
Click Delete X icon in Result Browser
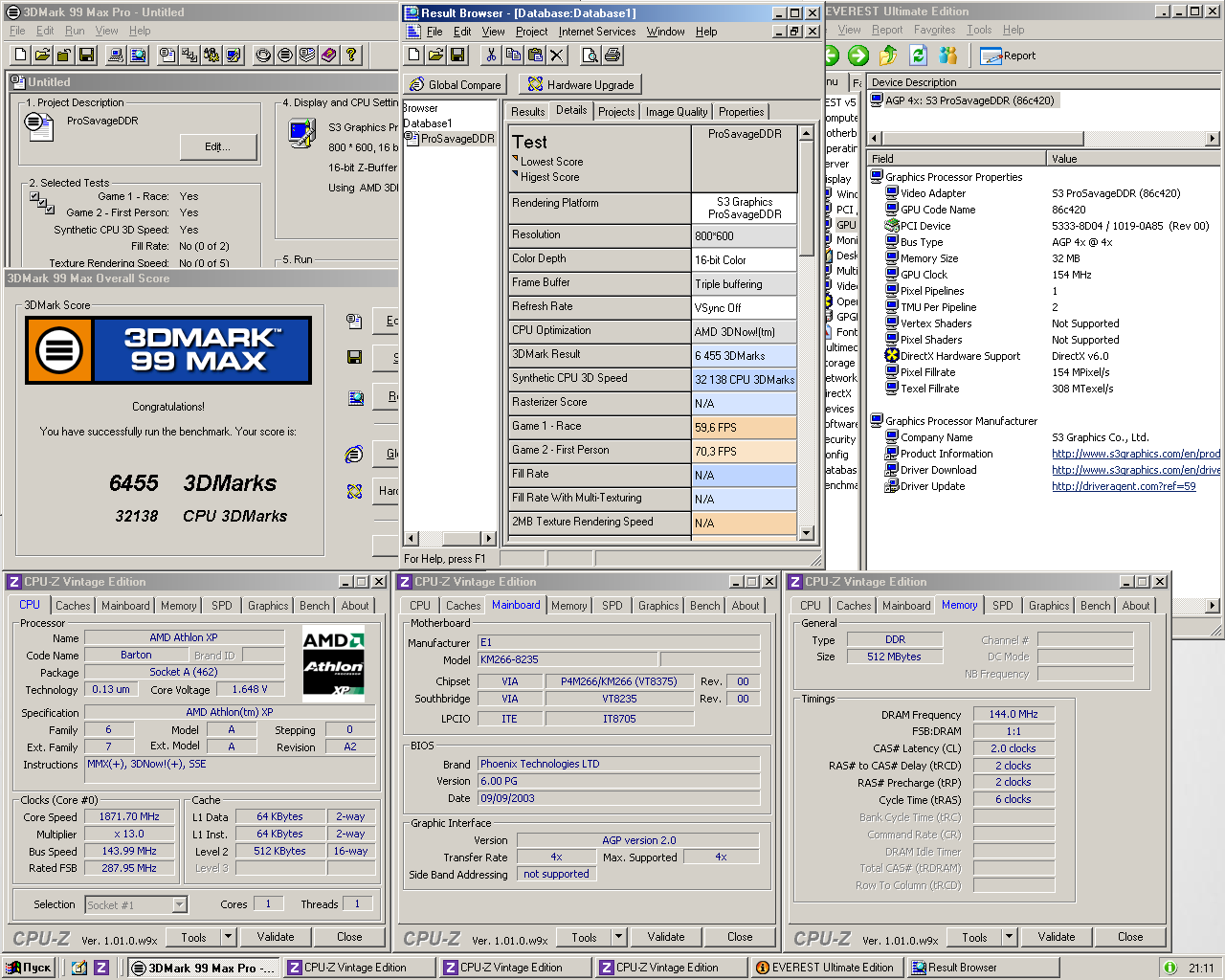(557, 56)
